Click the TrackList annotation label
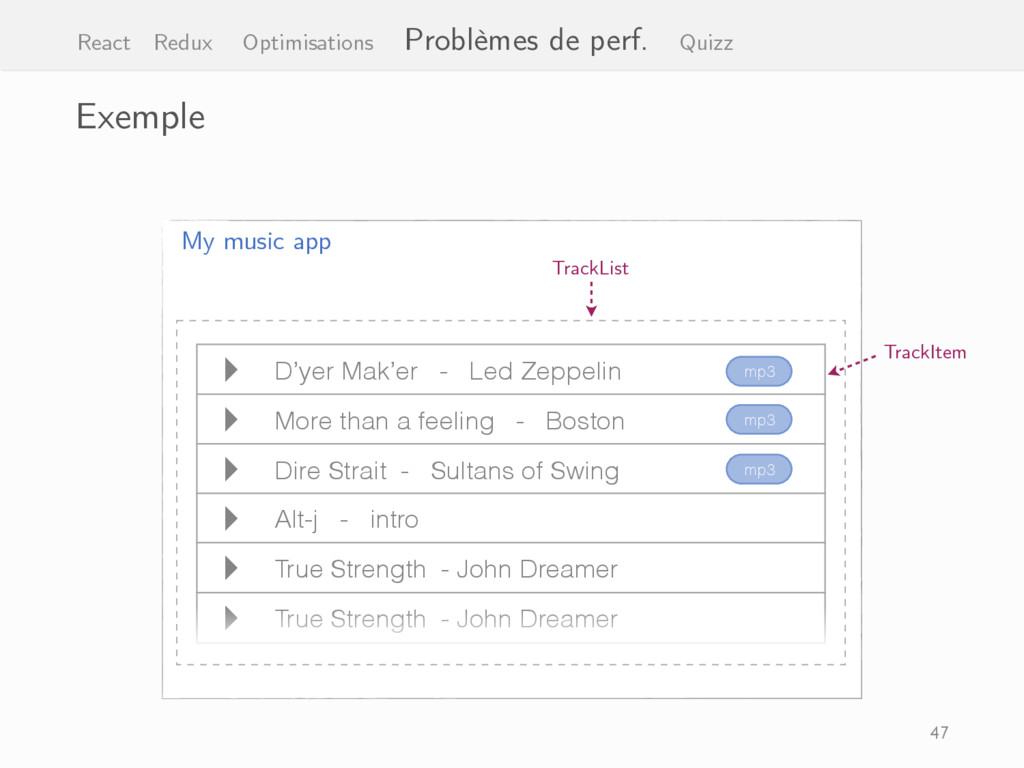The width and height of the screenshot is (1024, 768). pyautogui.click(x=590, y=268)
